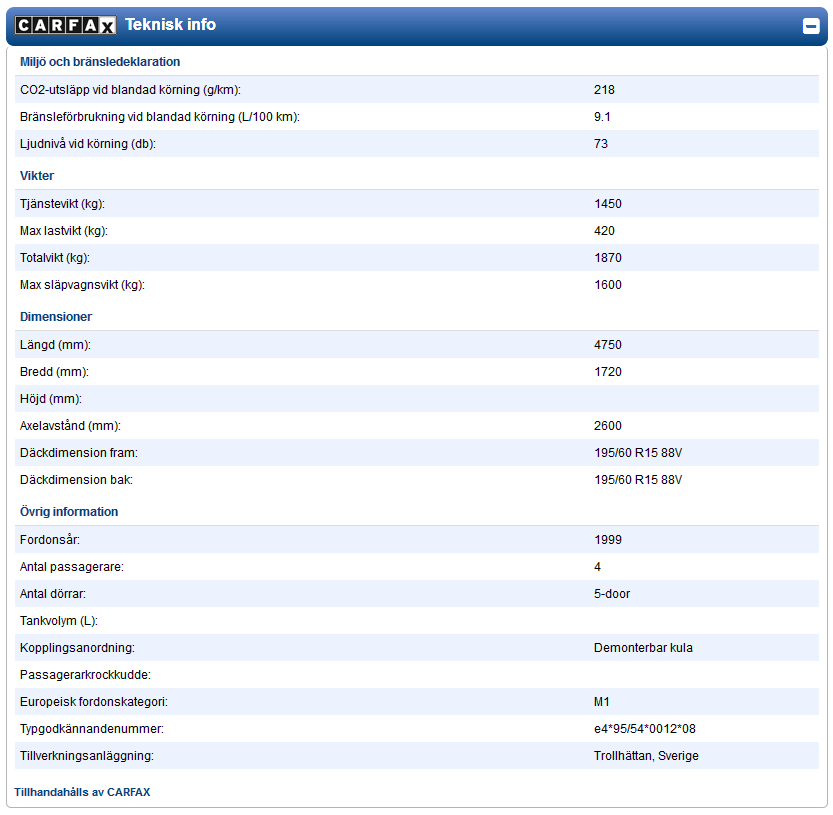The height and width of the screenshot is (815, 833).
Task: Click the Kopplingsanordning label
Action: (x=78, y=648)
